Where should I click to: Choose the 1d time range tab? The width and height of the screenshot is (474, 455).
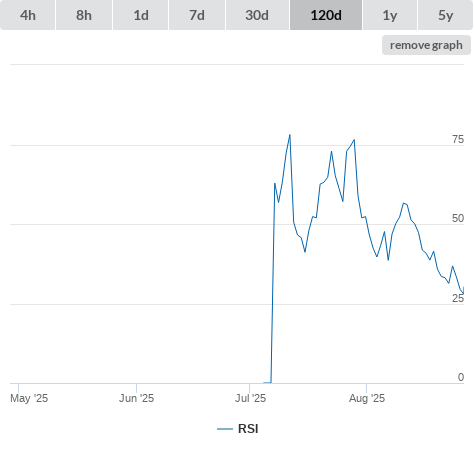click(x=141, y=15)
